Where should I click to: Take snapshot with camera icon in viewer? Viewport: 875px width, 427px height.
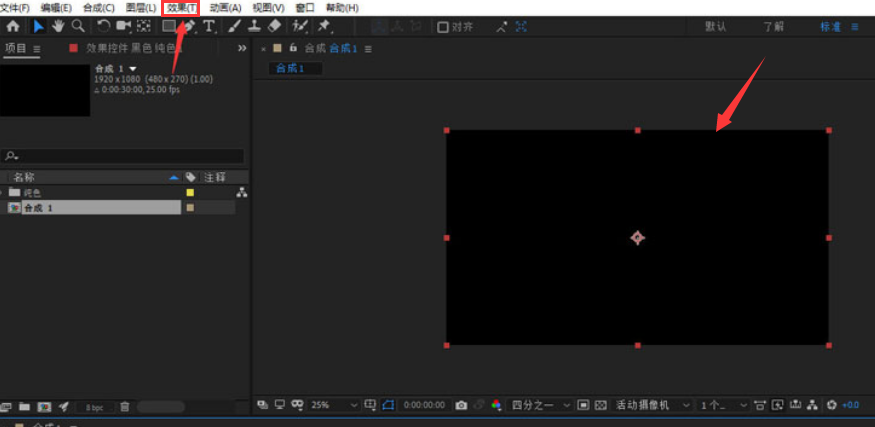[461, 405]
